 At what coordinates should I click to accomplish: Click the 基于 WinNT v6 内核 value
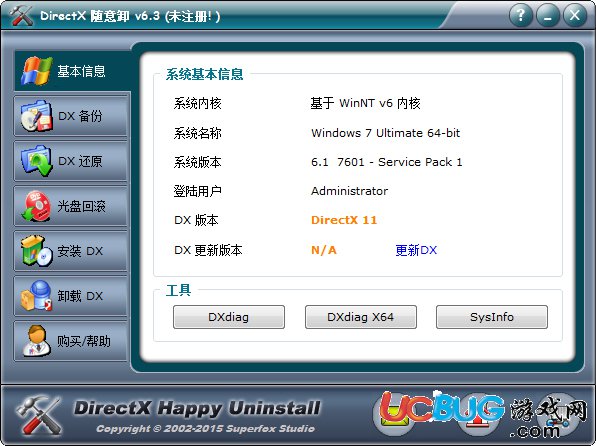pos(365,103)
